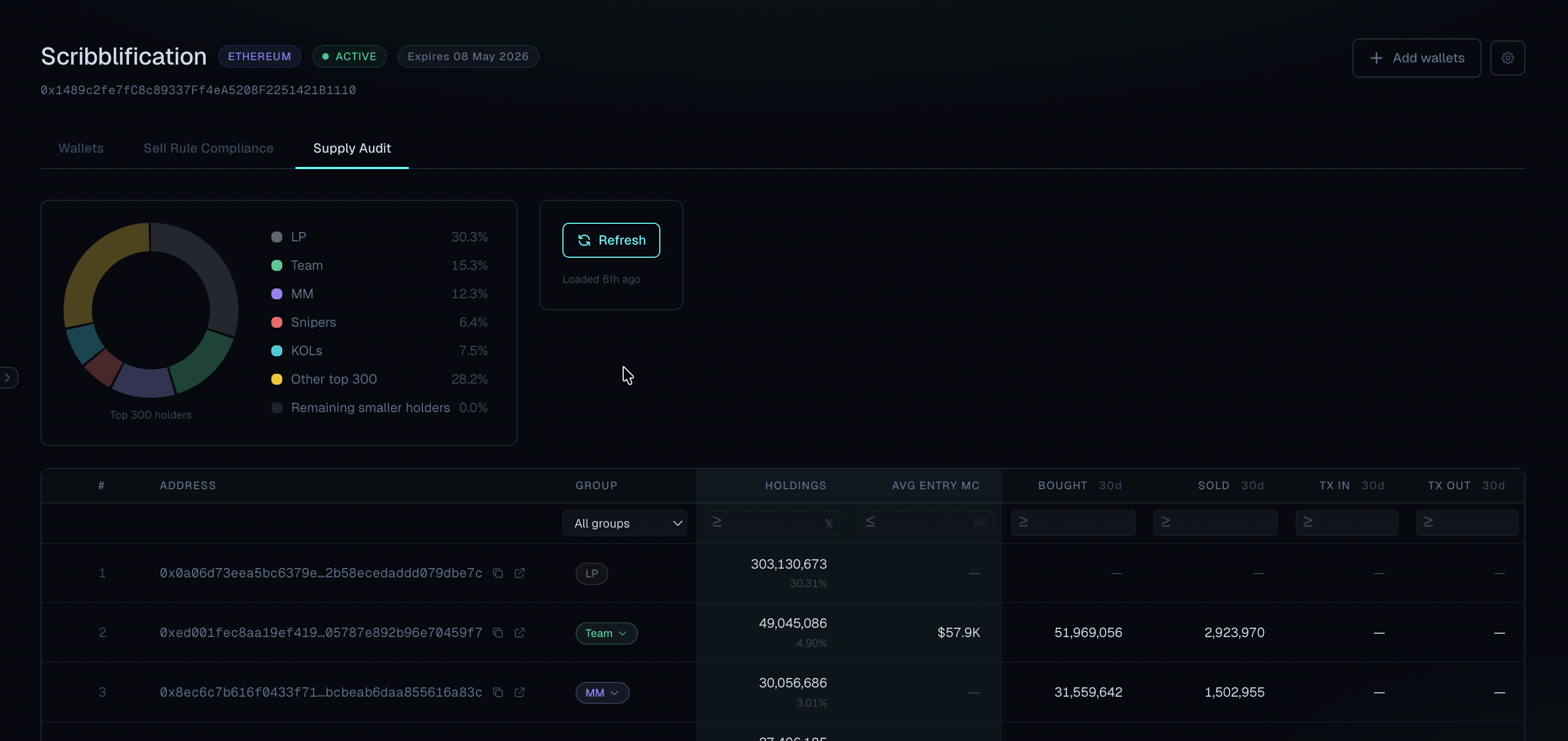
Task: Copy address of row 1 LP wallet
Action: coord(498,573)
